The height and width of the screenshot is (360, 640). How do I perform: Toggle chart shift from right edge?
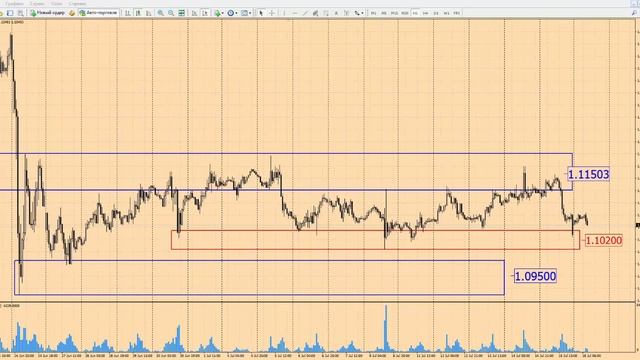(205, 13)
